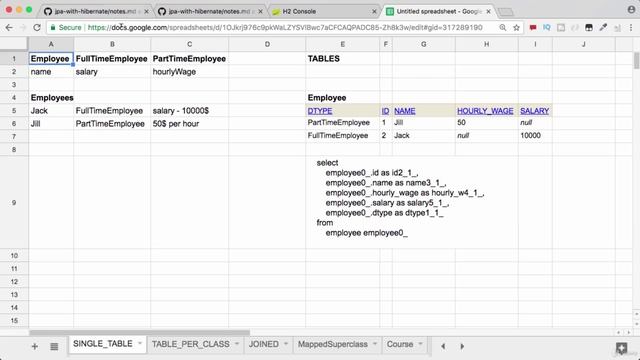Select column A header
Image resolution: width=640 pixels, height=360 pixels.
(x=51, y=44)
